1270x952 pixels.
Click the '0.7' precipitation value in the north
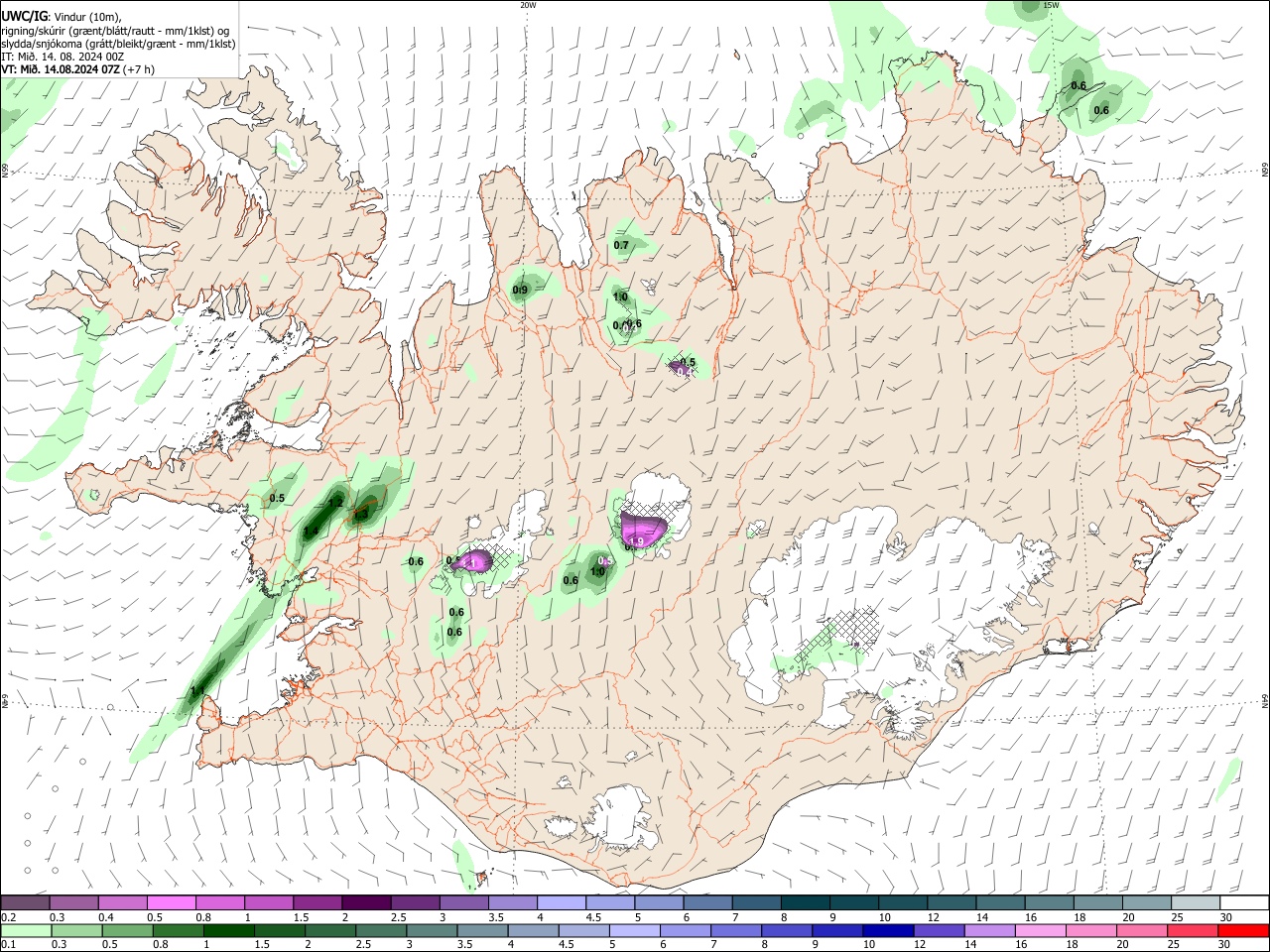(621, 245)
